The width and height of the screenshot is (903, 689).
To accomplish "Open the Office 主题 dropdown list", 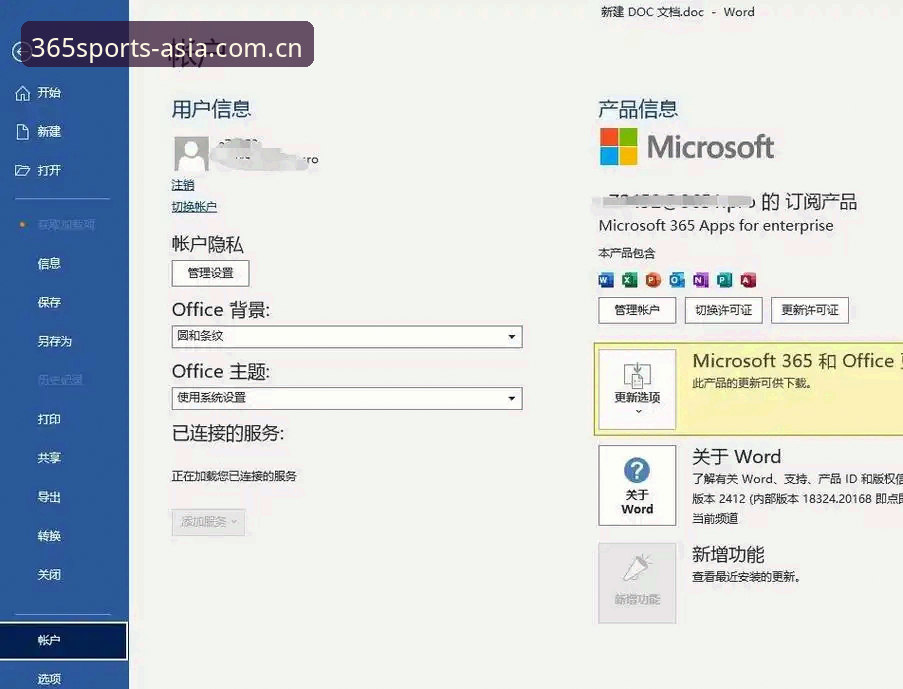I will pos(347,398).
